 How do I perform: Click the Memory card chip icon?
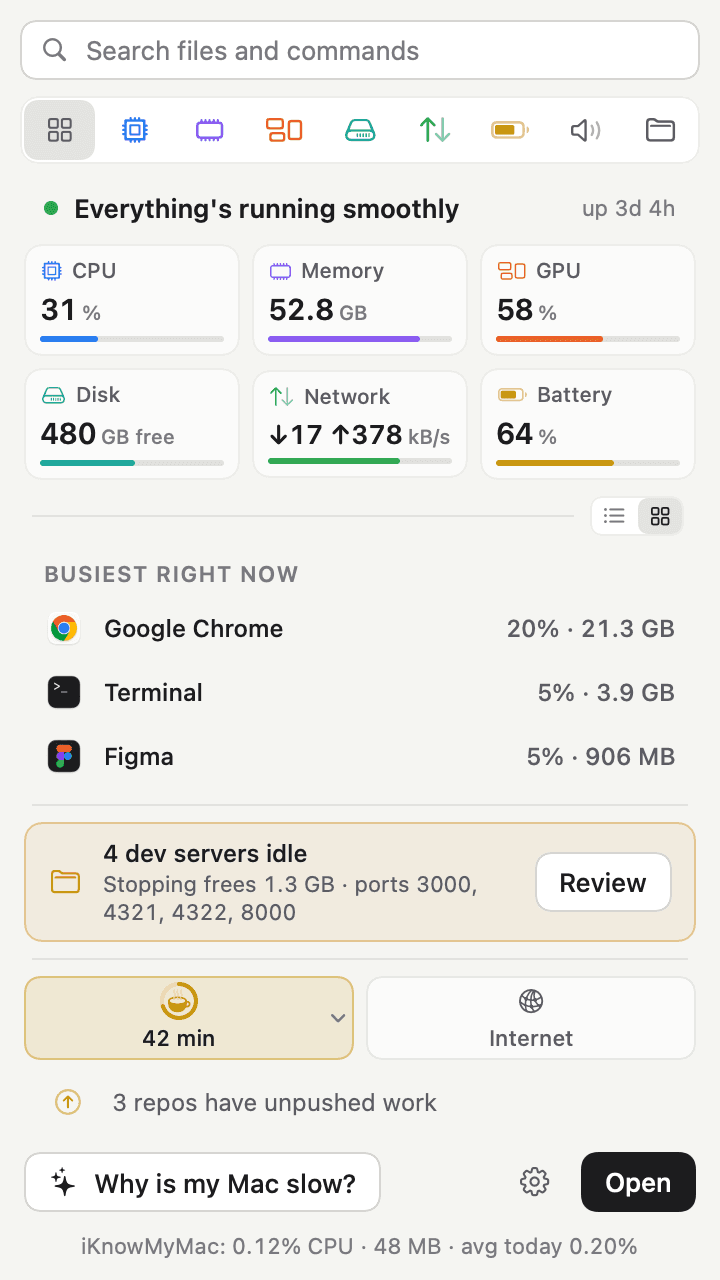[280, 271]
